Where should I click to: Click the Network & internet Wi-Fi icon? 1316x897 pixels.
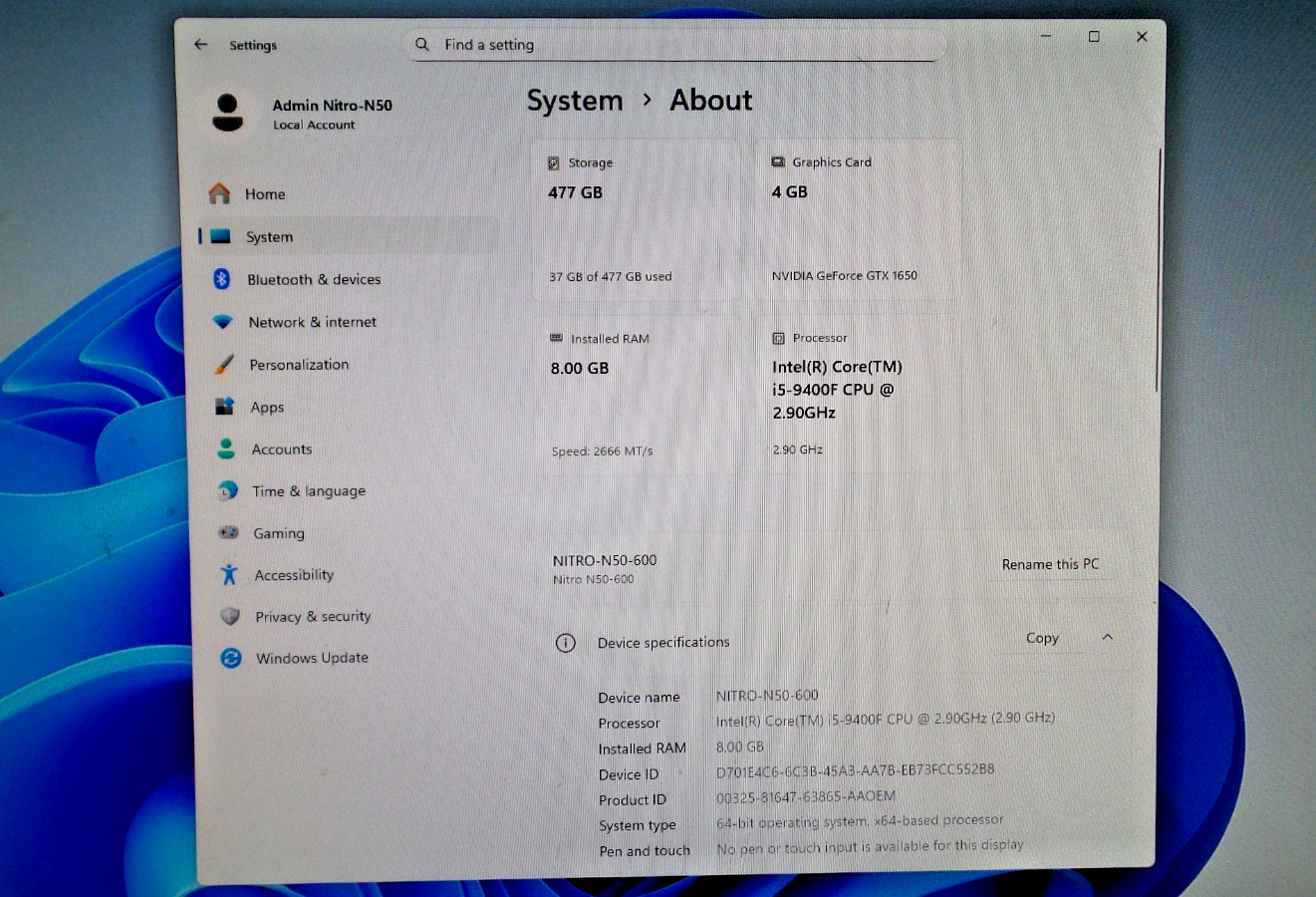tap(223, 322)
